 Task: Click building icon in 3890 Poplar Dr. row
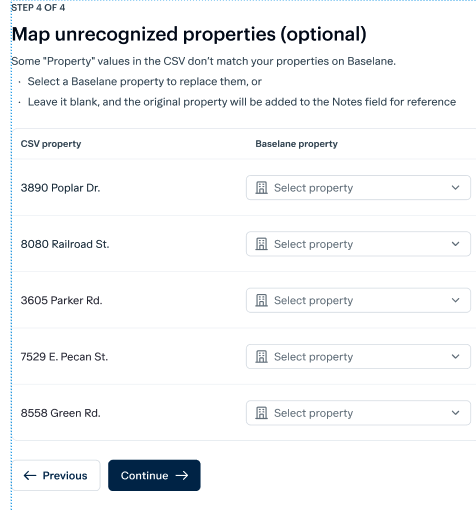click(x=261, y=188)
